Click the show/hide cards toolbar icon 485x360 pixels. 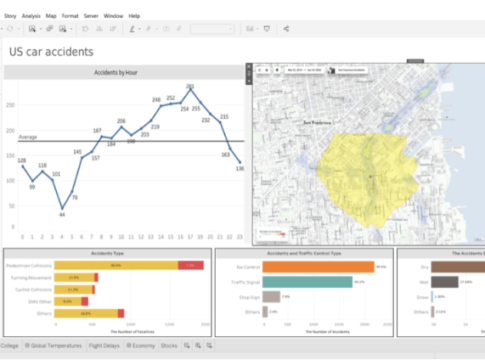tap(250, 29)
